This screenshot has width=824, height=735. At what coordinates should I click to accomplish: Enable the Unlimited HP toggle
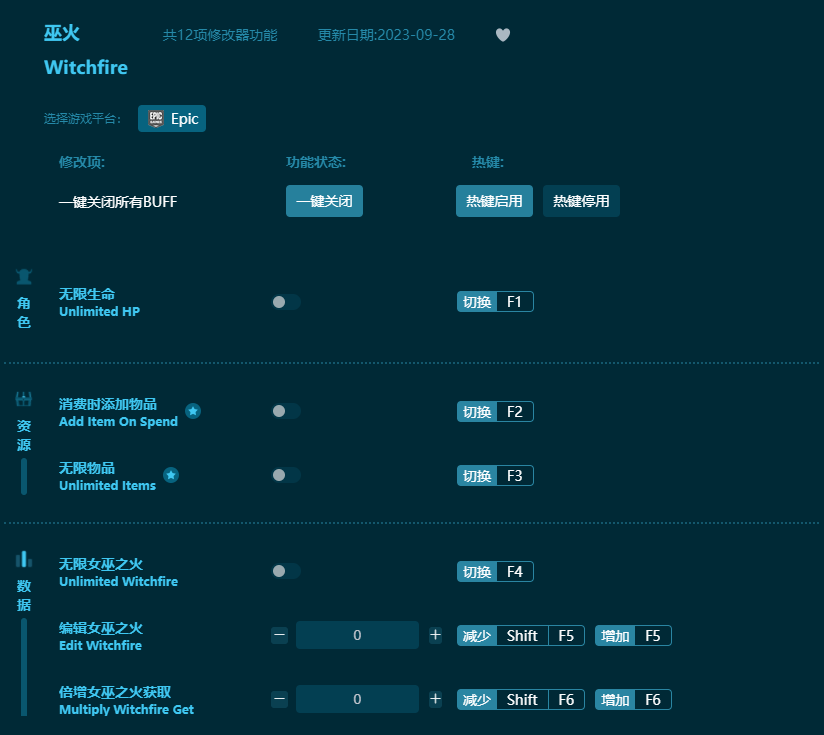tap(286, 301)
